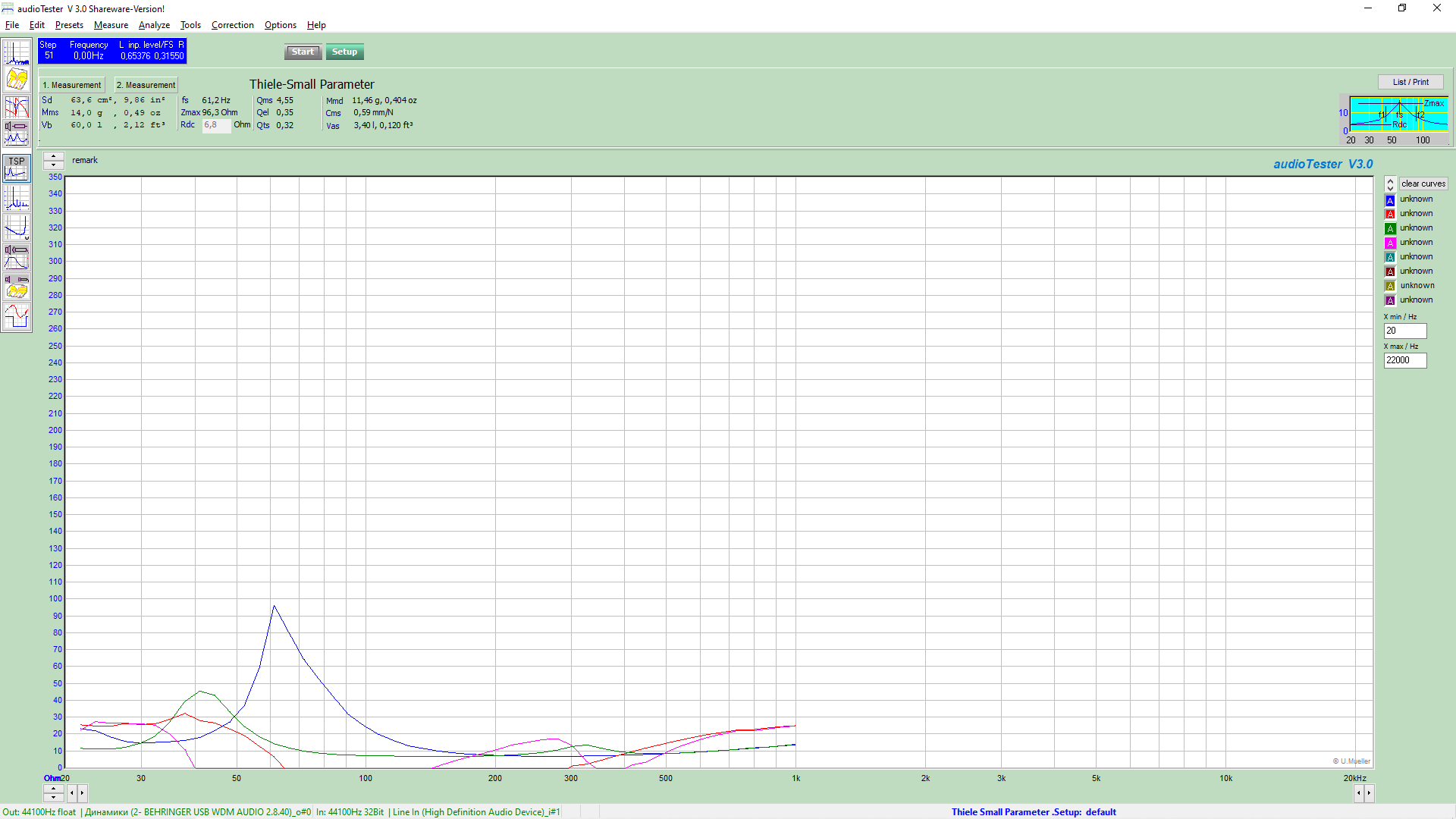This screenshot has height=819, width=1456.
Task: Open the 3D waterfall plot tool
Action: (17, 79)
